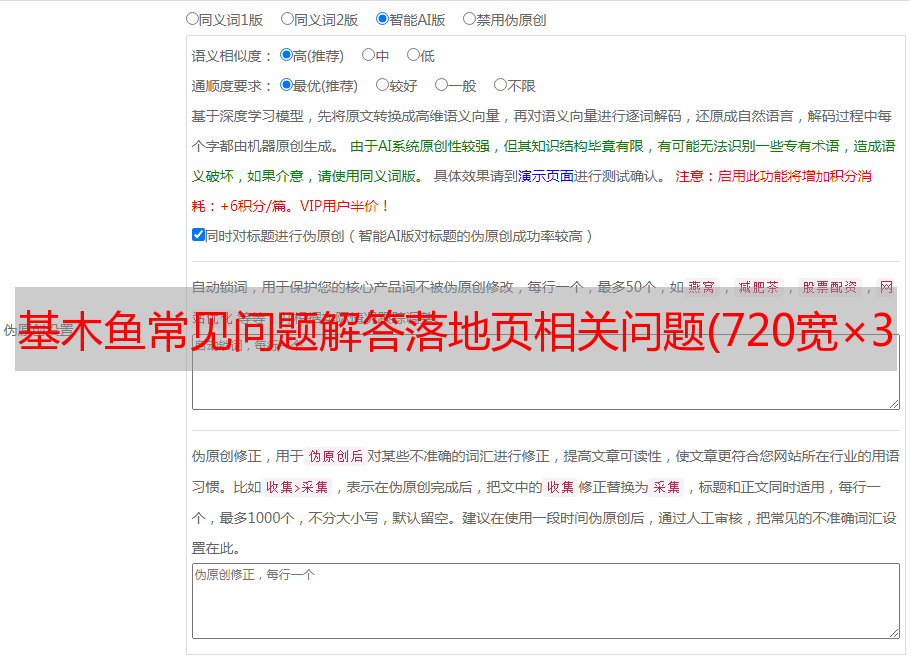Image resolution: width=911 pixels, height=658 pixels.
Task: Toggle 同时对标题进行伪原创 checkbox
Action: [x=198, y=235]
